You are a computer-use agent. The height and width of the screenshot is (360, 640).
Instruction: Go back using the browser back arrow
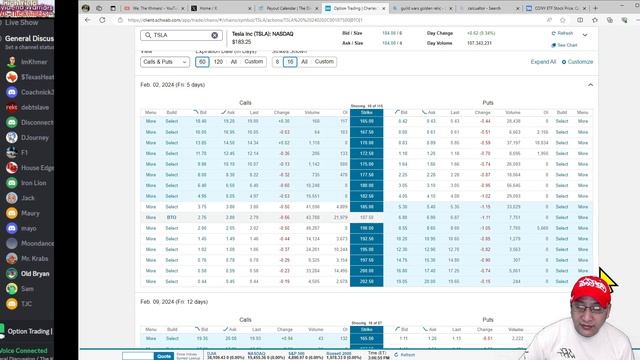pos(88,20)
